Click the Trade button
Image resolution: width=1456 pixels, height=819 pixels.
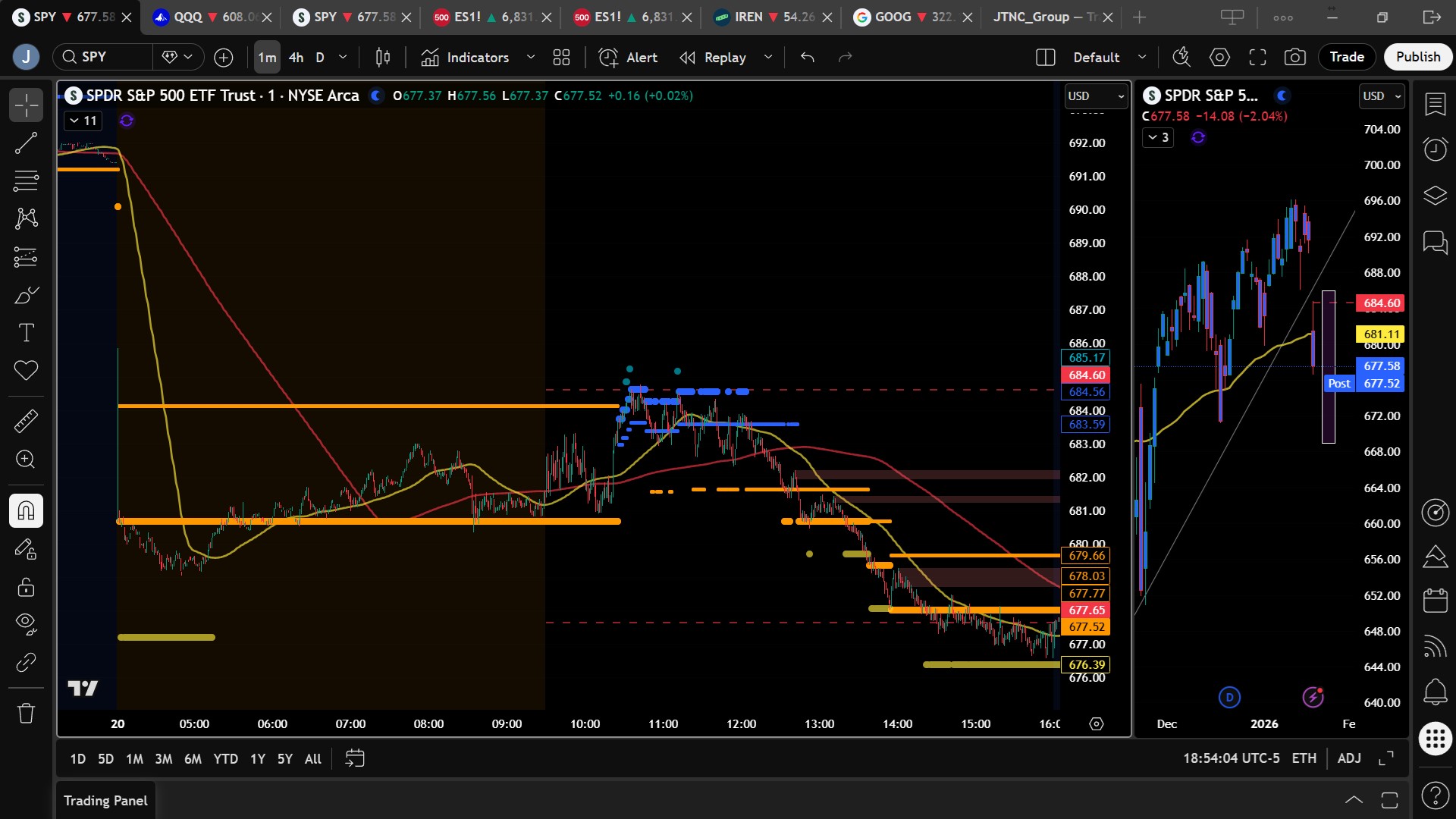[x=1346, y=57]
